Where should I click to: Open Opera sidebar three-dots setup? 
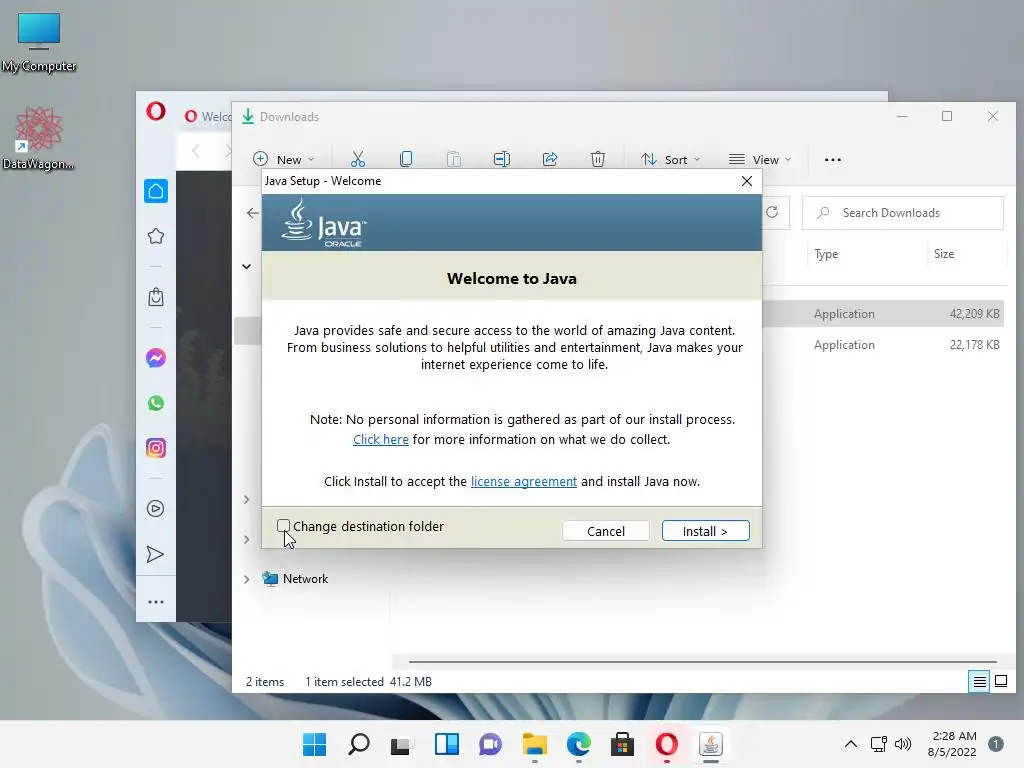(156, 602)
